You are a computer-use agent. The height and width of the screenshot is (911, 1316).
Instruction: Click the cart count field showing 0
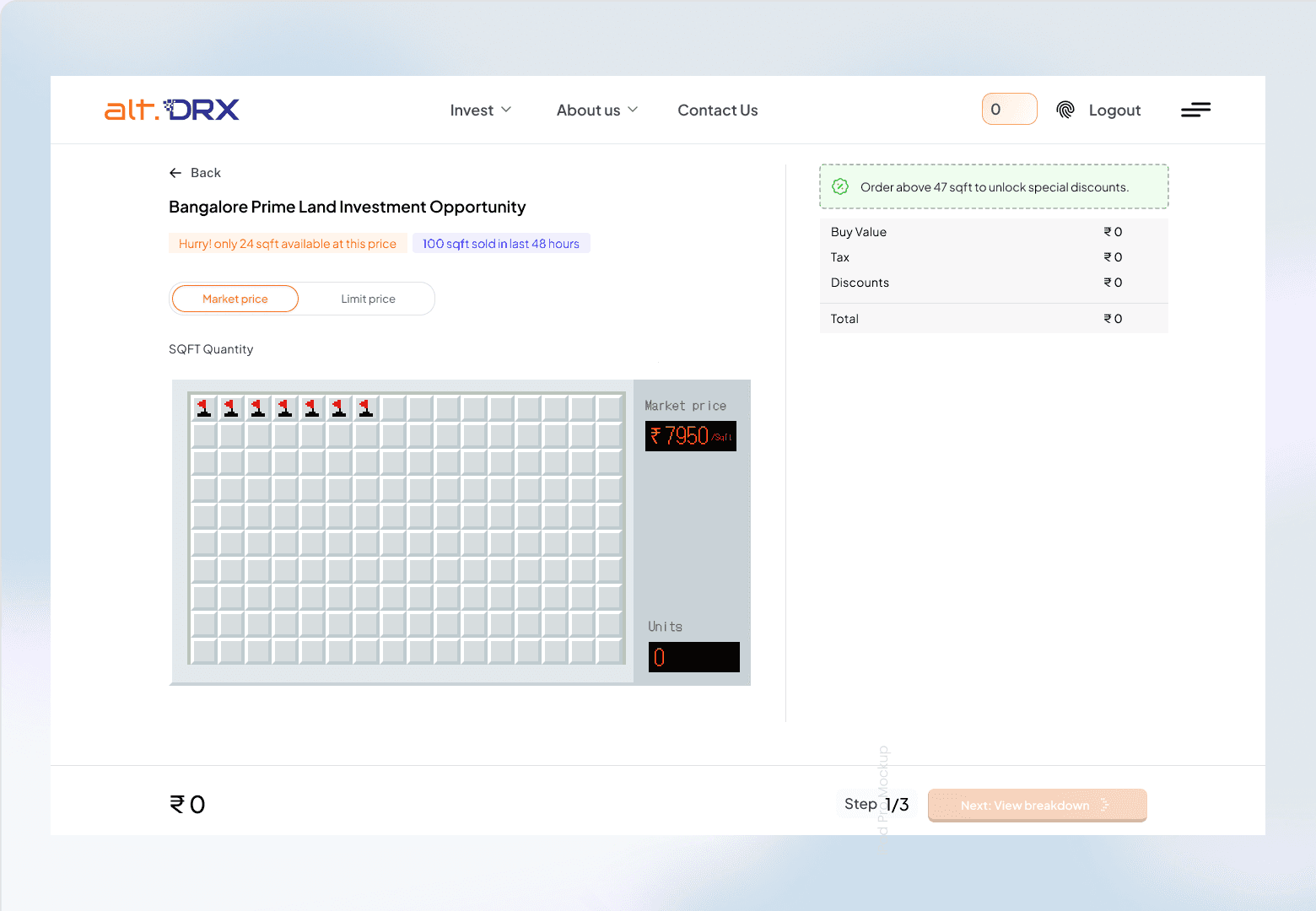(x=1010, y=109)
